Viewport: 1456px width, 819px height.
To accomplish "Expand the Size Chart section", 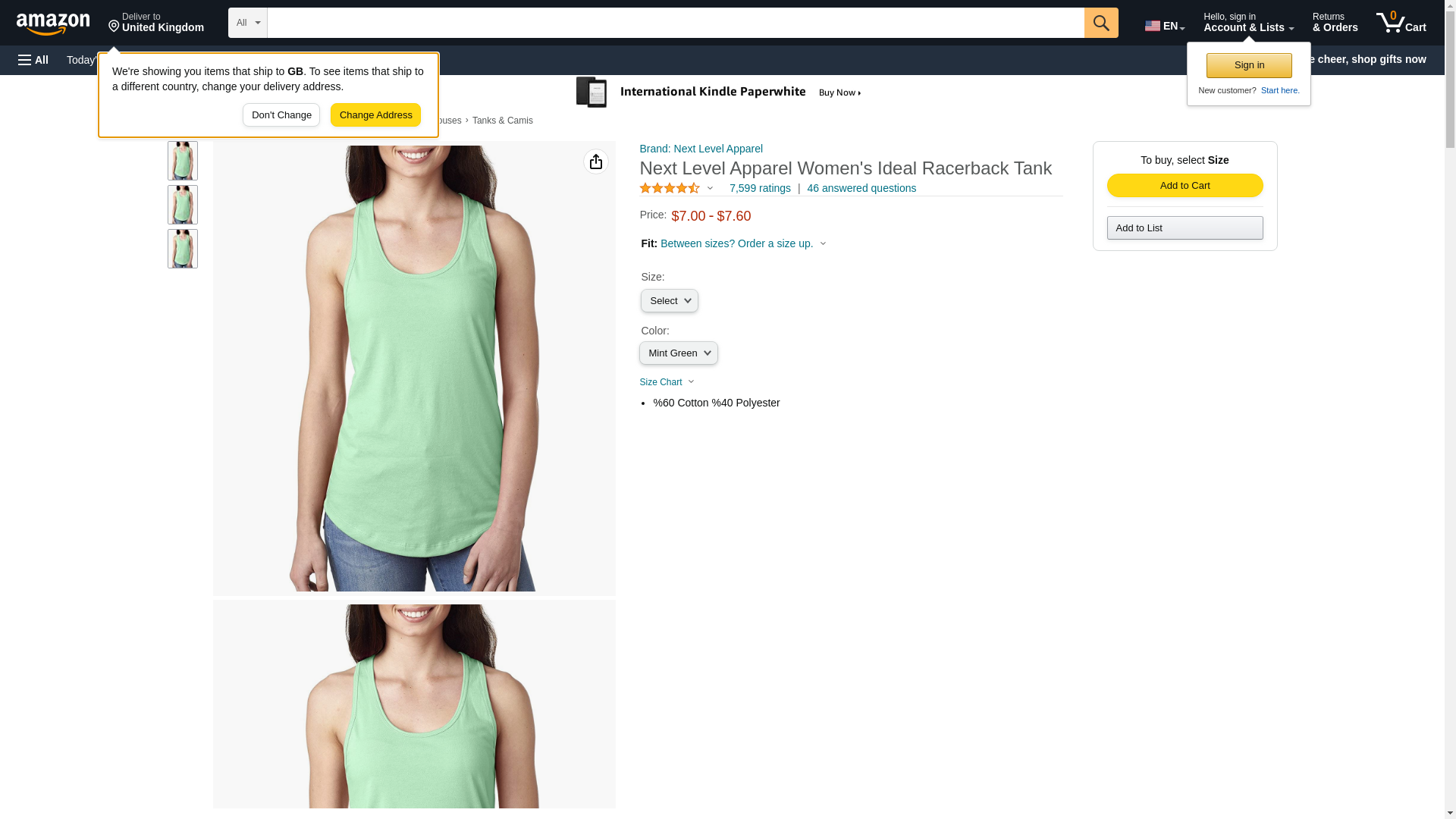I will [667, 382].
